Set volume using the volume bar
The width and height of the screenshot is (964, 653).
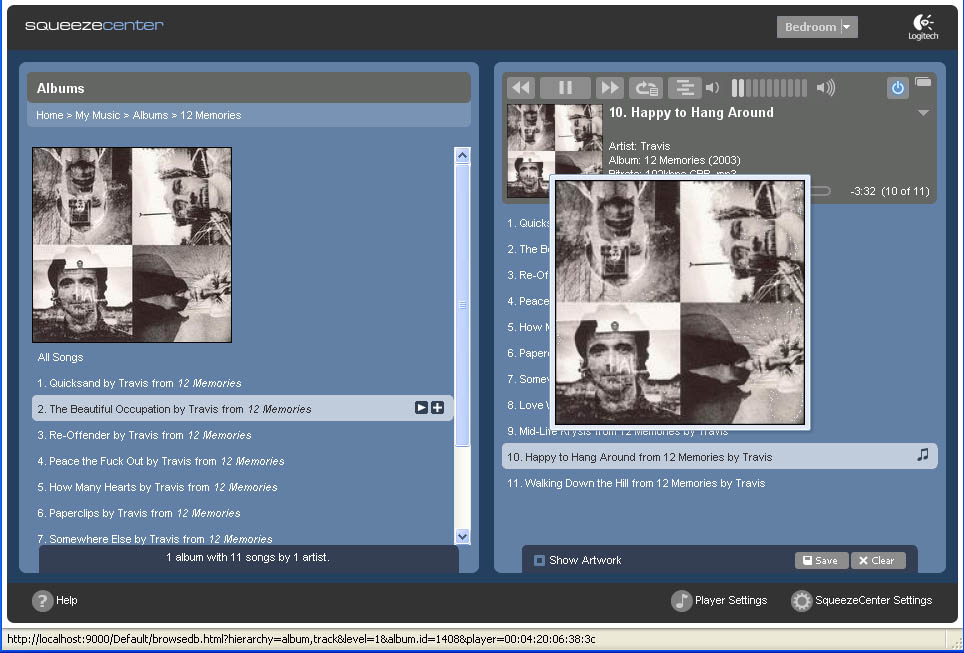coord(769,88)
